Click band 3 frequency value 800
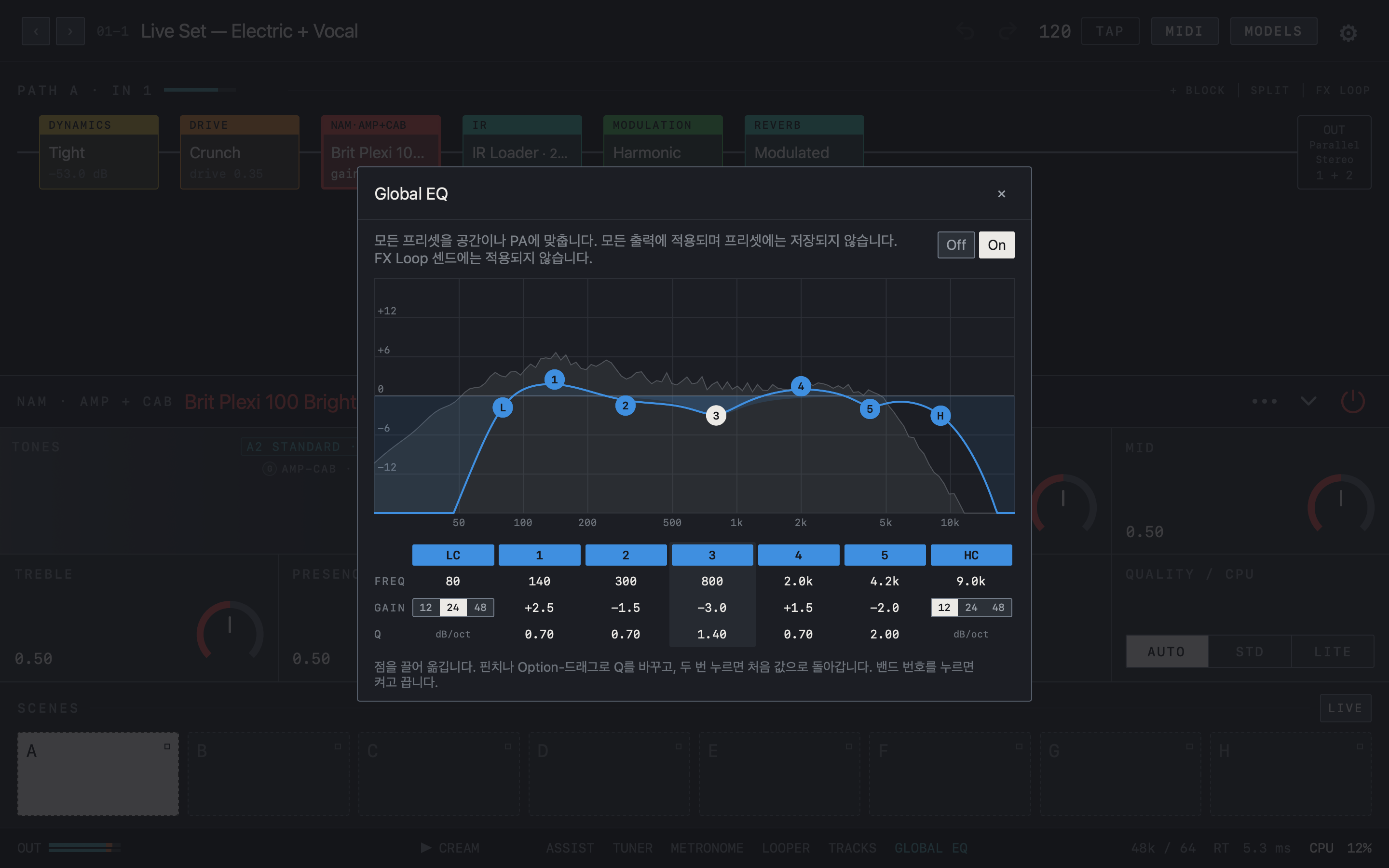The height and width of the screenshot is (868, 1389). 712,582
